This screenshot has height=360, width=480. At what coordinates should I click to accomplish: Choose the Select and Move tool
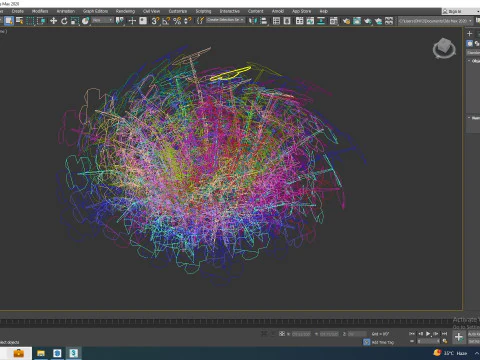(53, 21)
